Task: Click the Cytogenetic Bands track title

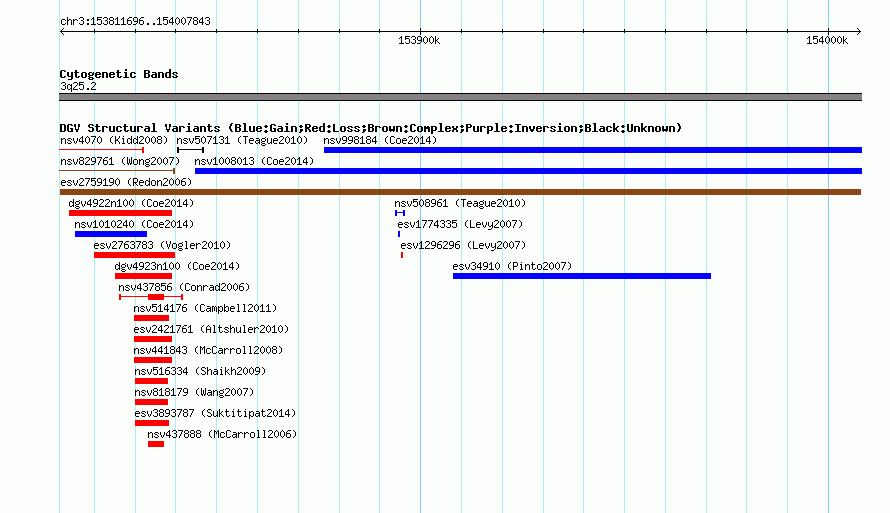Action: (x=119, y=74)
